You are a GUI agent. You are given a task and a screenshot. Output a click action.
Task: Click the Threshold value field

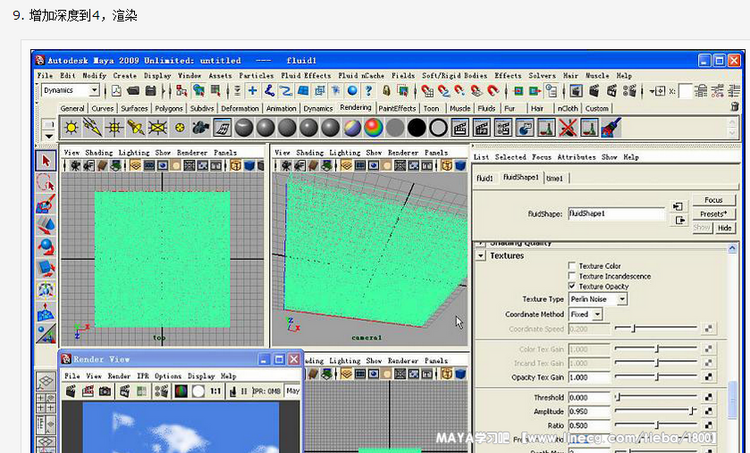[589, 398]
